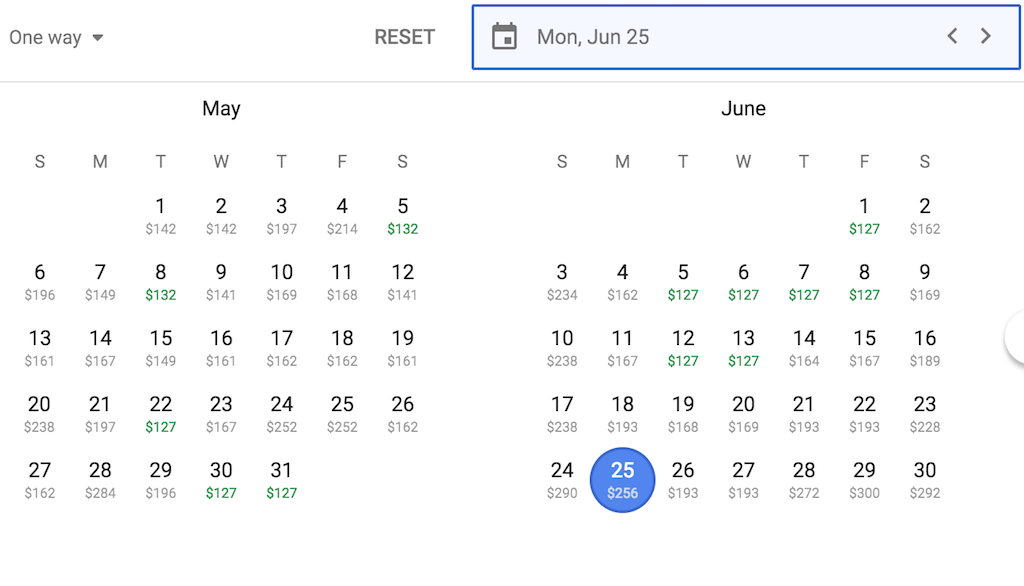Pick May 13 priced at $161
Image resolution: width=1024 pixels, height=586 pixels.
click(x=39, y=348)
